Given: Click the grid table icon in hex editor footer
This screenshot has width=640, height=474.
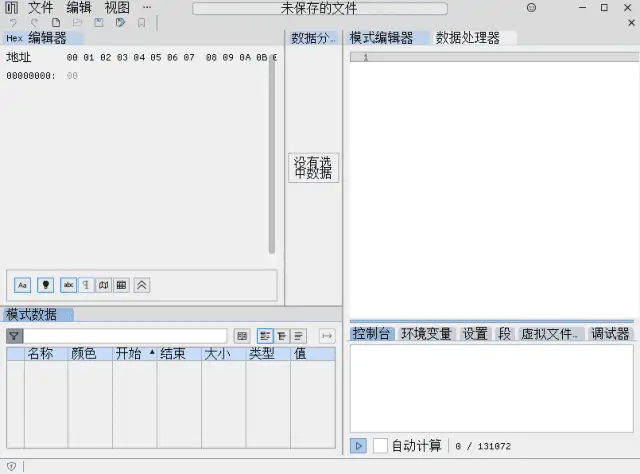Looking at the screenshot, I should click(x=121, y=285).
